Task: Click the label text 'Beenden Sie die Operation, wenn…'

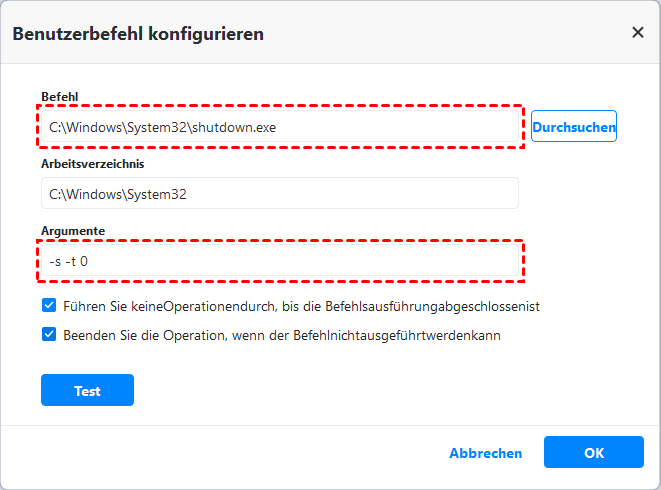Action: 279,335
